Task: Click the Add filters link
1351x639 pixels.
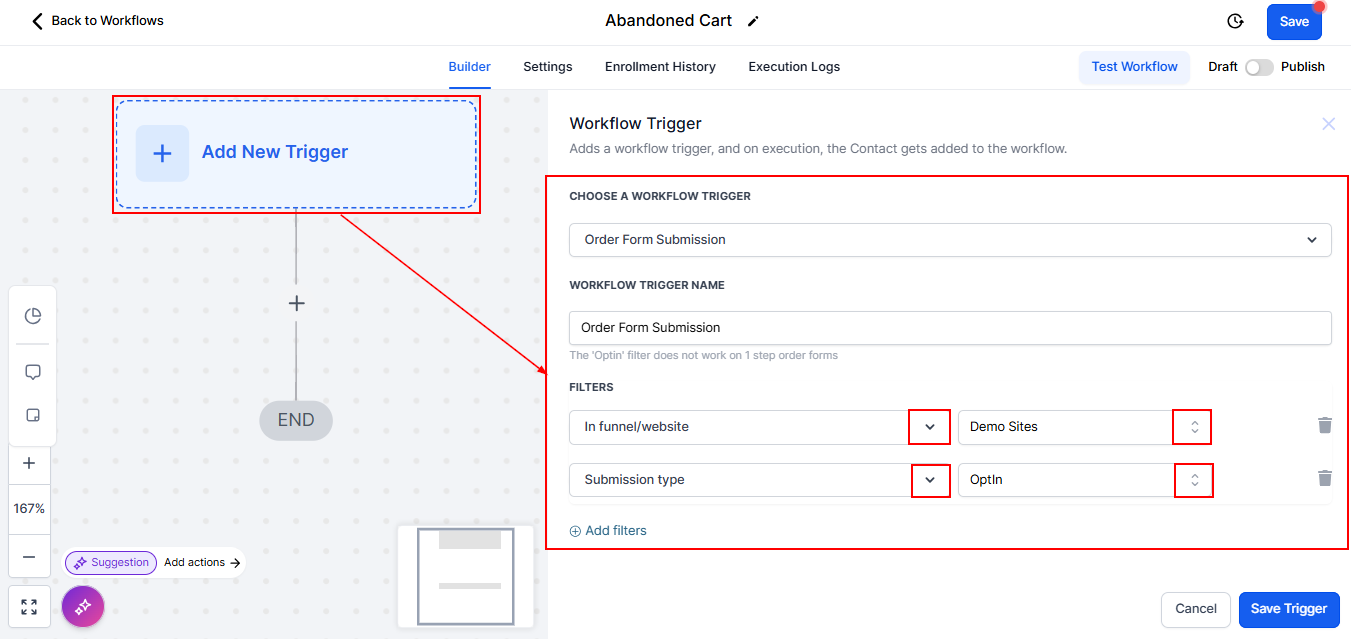Action: point(608,531)
